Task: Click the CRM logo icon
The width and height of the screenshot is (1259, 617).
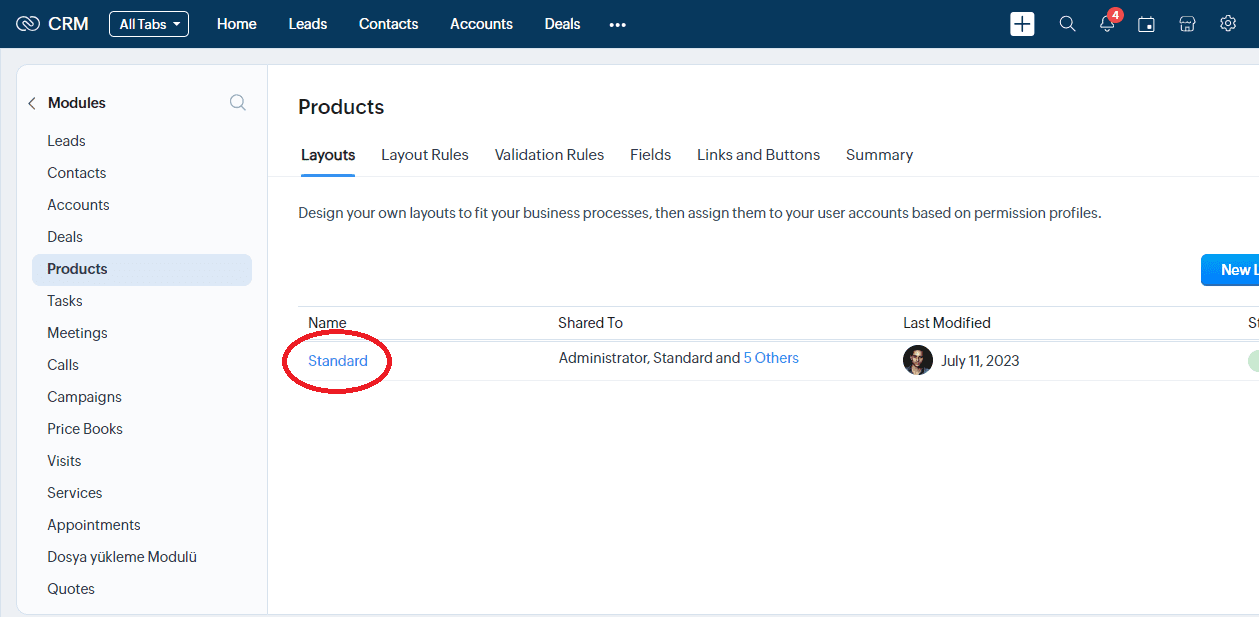Action: coord(28,24)
